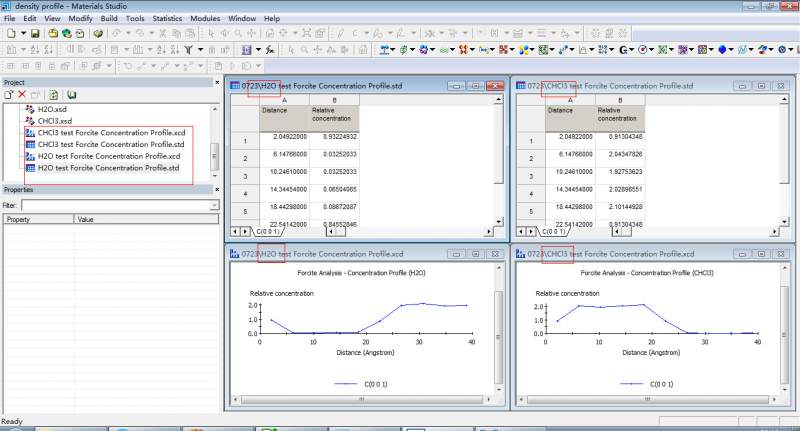Click the New document toolbar icon

click(x=11, y=33)
